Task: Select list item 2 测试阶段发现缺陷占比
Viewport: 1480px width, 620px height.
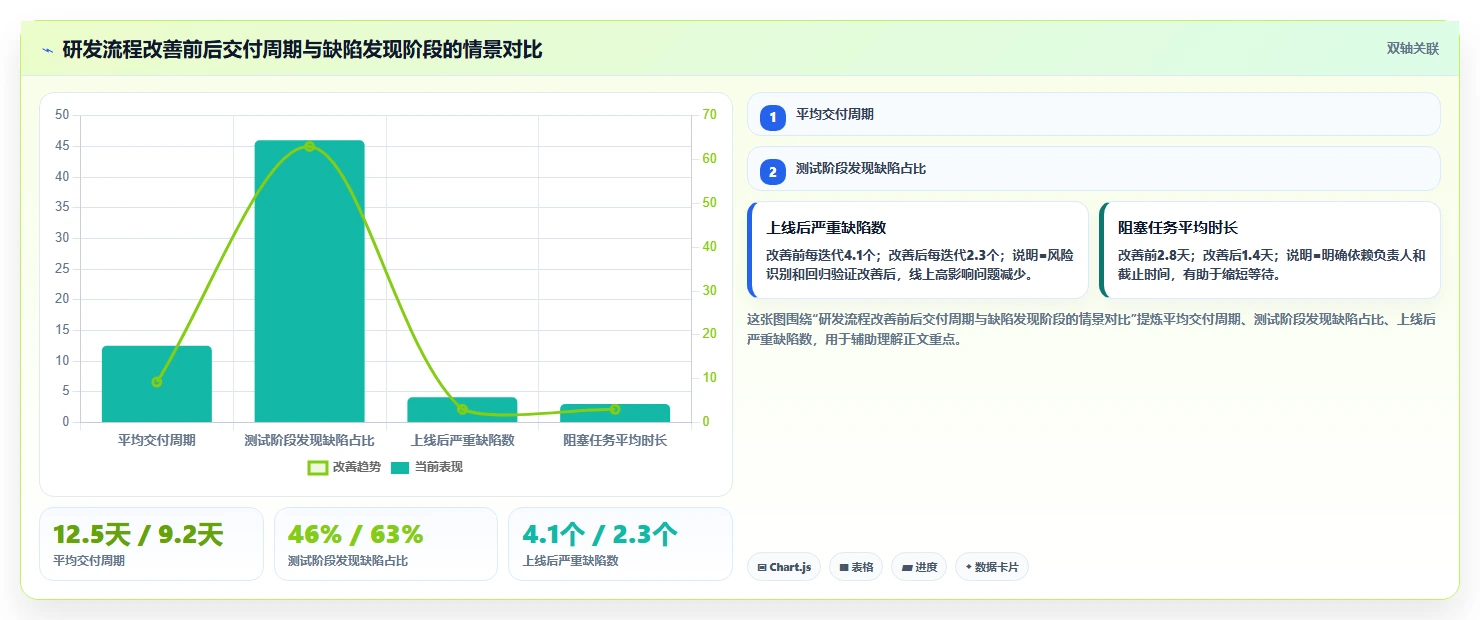Action: (1093, 169)
